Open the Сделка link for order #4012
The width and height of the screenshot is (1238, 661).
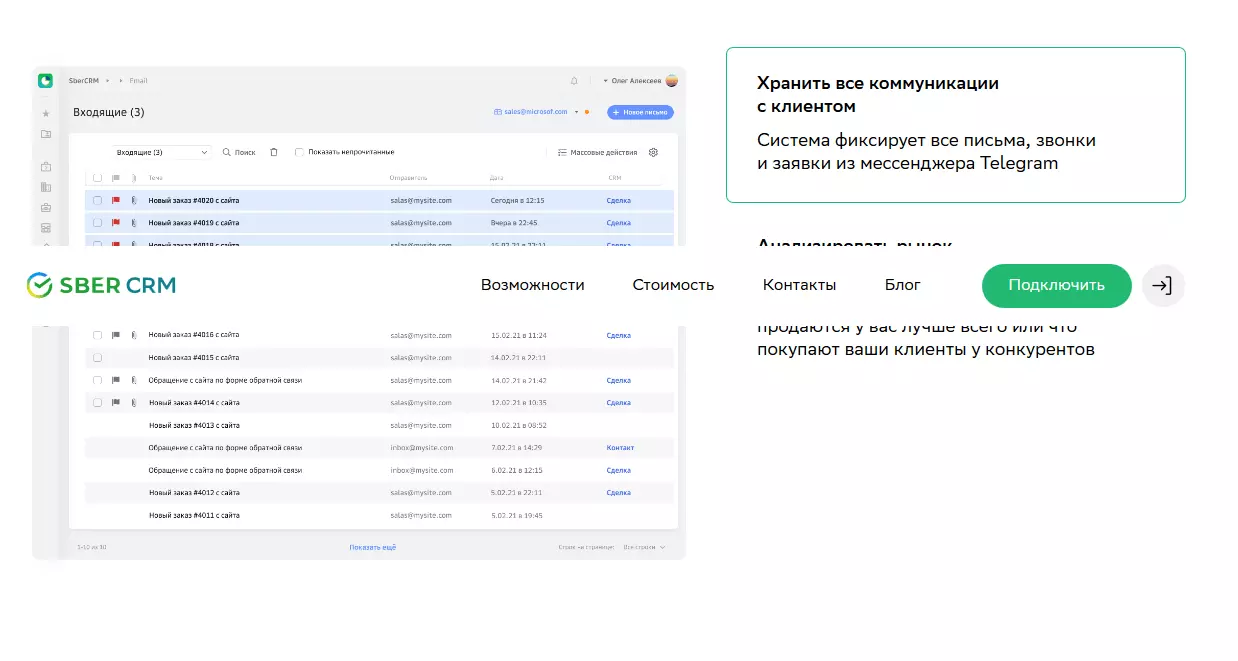point(618,492)
